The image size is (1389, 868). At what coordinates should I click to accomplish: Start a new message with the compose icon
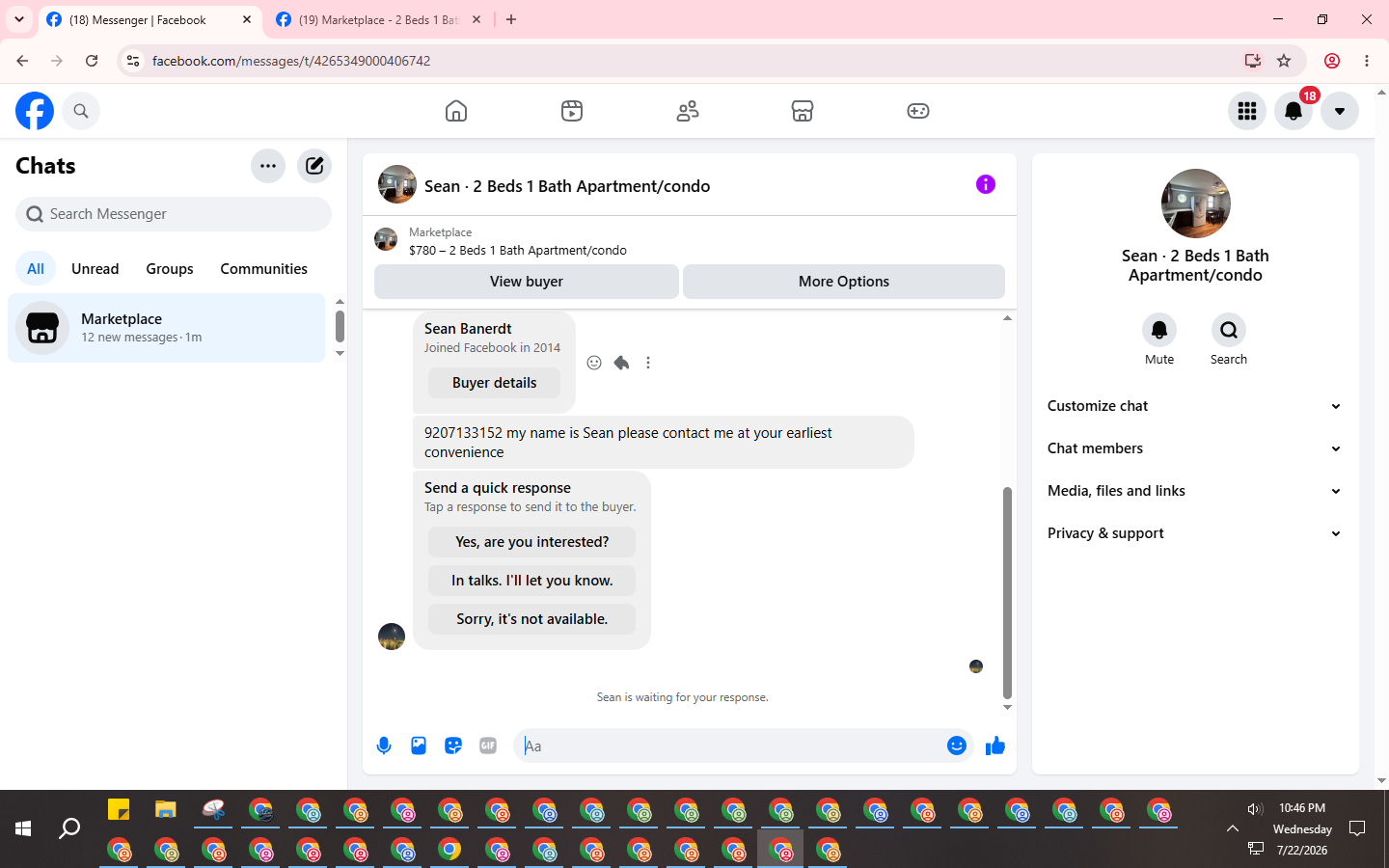(x=314, y=166)
